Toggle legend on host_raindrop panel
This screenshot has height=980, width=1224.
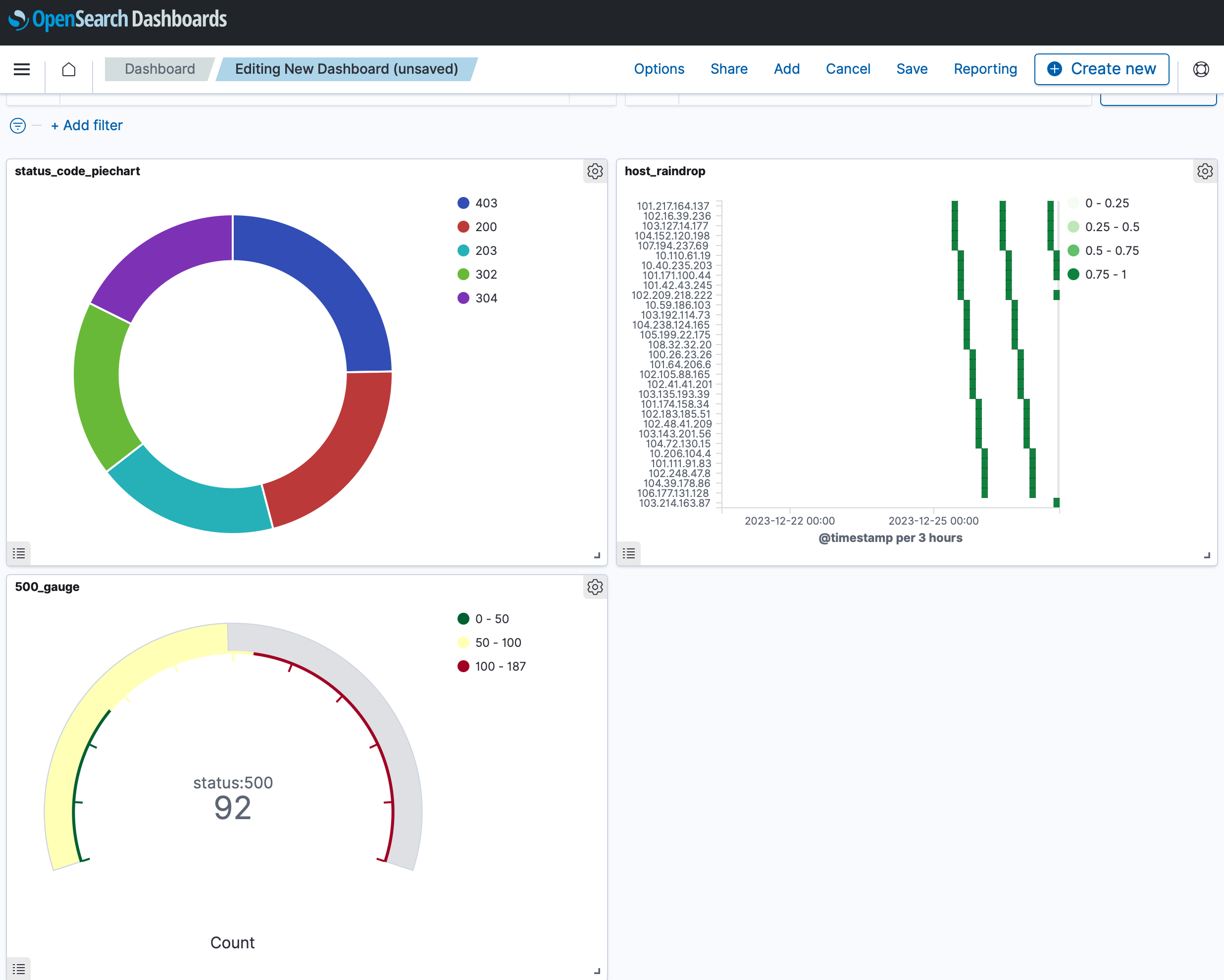[628, 553]
